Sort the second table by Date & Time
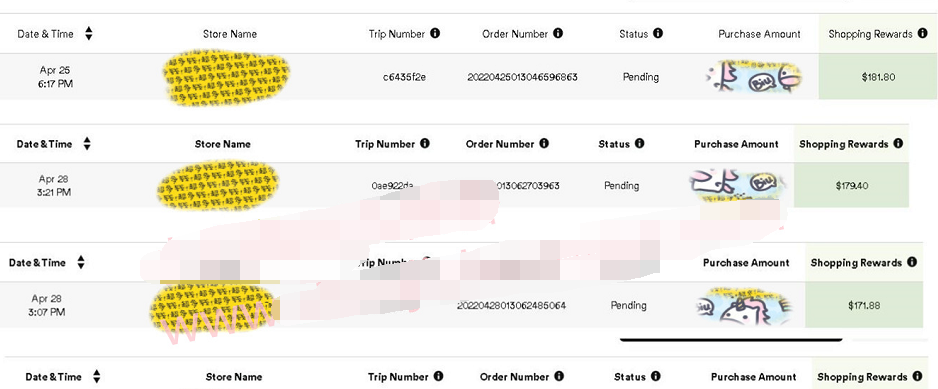Screen dimensions: 938x389 (x=87, y=144)
